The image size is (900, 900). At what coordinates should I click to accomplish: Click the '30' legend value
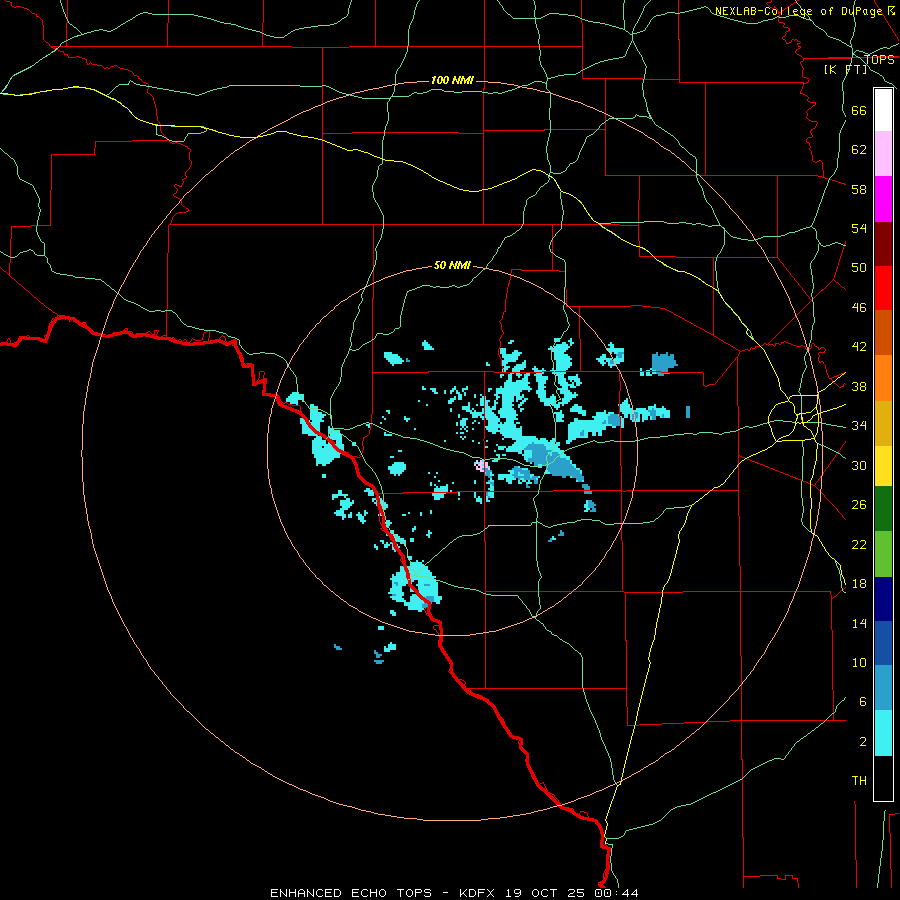coord(859,465)
